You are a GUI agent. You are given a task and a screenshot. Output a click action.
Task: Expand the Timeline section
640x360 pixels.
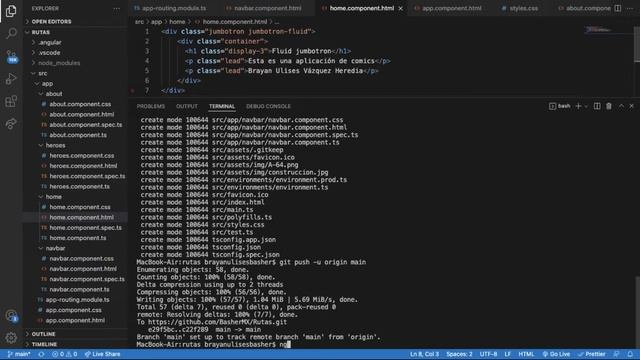pyautogui.click(x=76, y=344)
